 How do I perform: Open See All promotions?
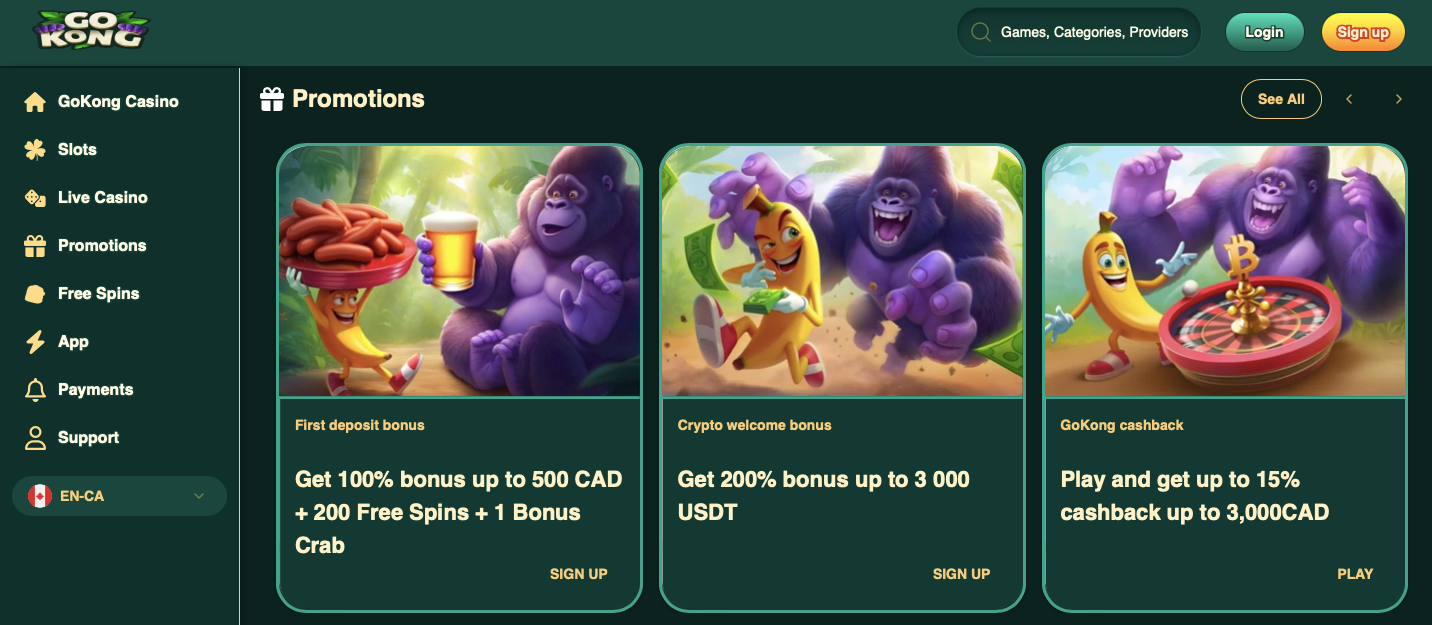pyautogui.click(x=1281, y=99)
